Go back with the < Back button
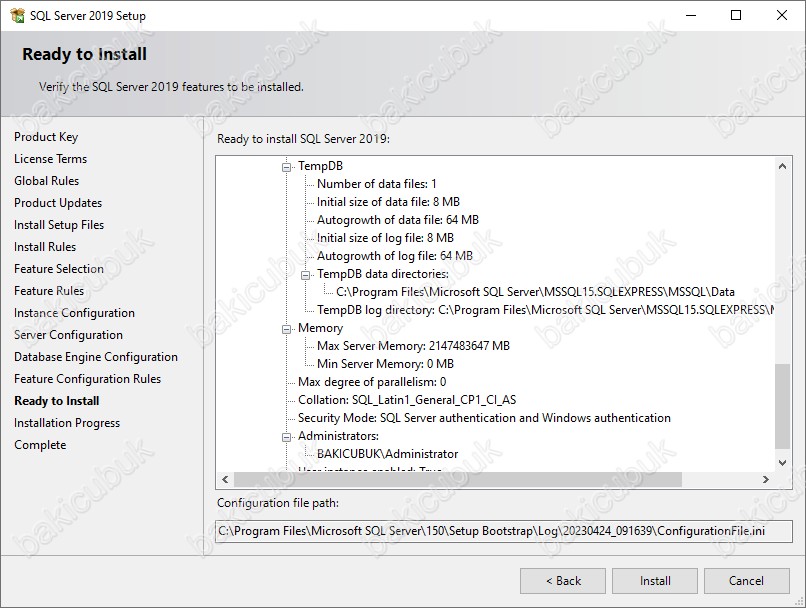 563,581
